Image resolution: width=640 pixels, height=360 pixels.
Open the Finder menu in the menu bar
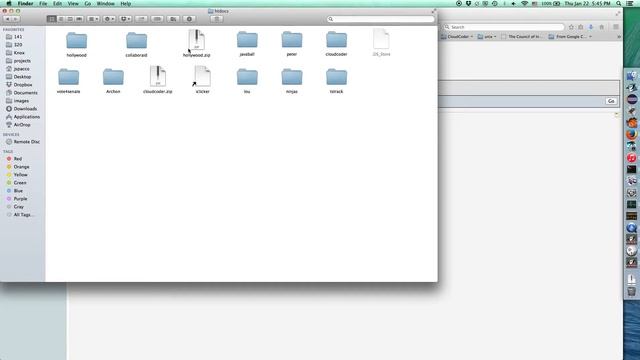(25, 3)
